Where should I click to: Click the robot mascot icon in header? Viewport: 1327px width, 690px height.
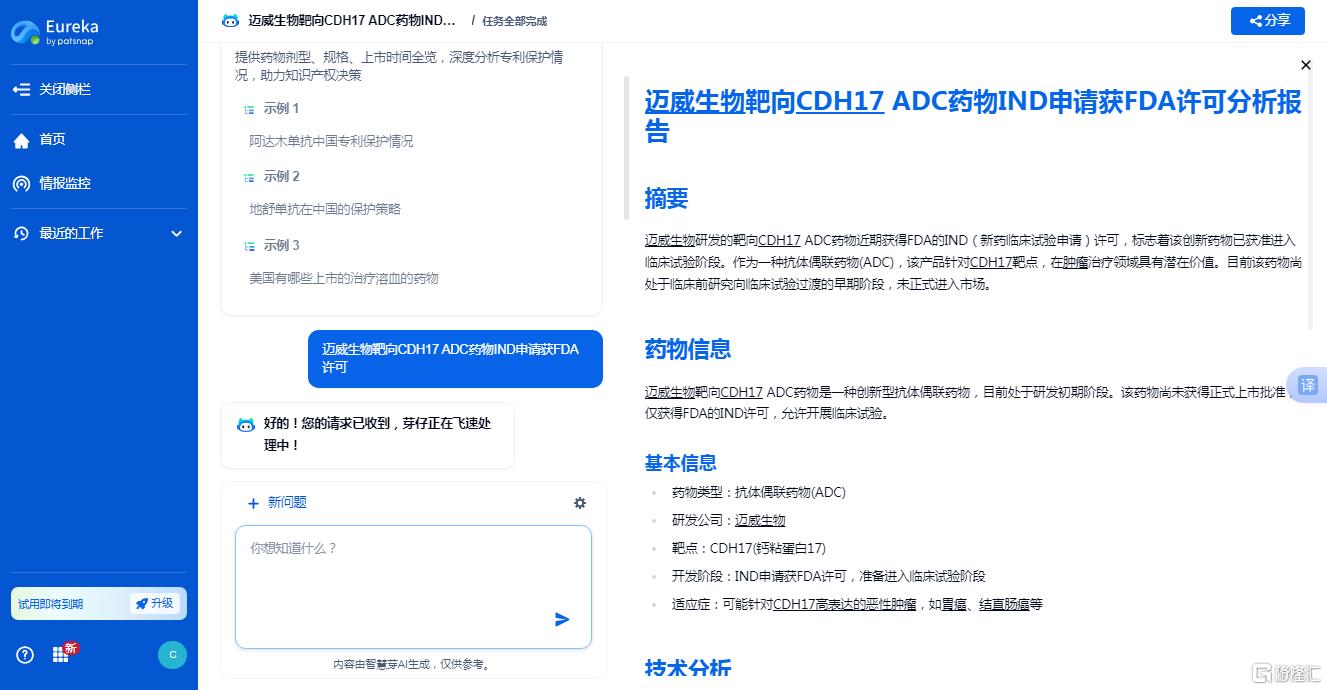point(230,20)
